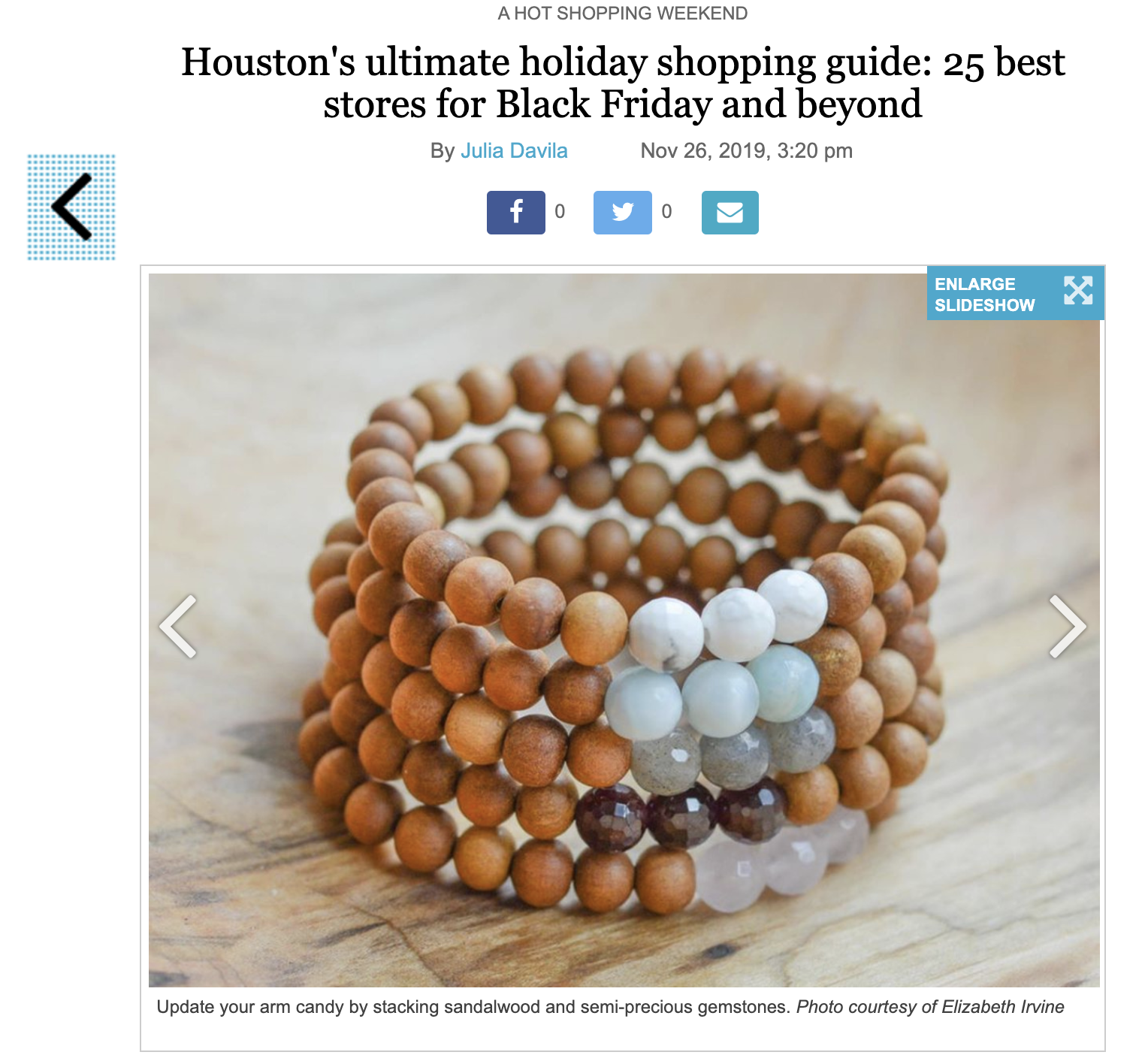Click the white howlite beads in the photo
This screenshot has width=1148, height=1055.
[727, 621]
